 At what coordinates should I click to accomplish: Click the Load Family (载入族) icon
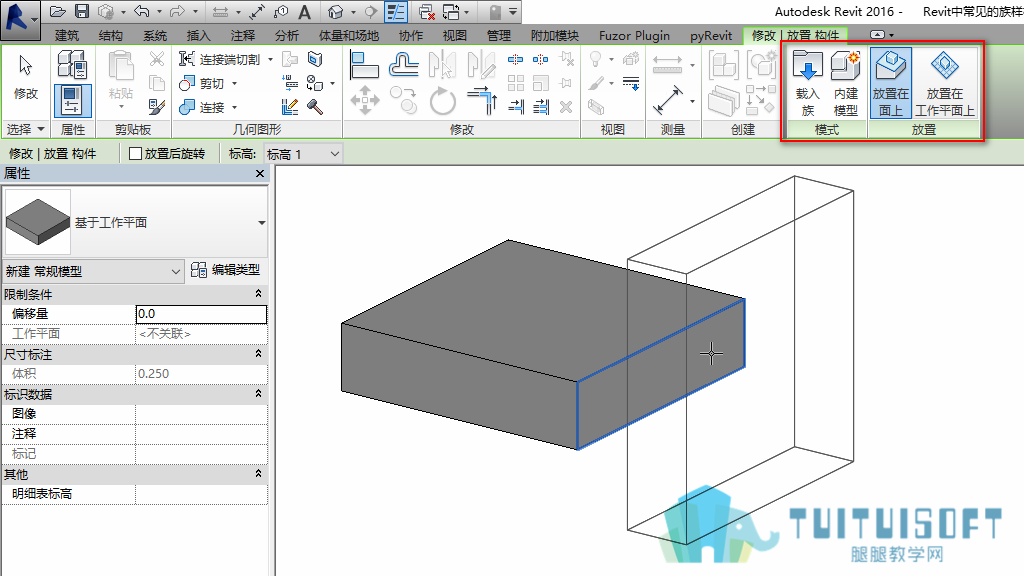808,84
